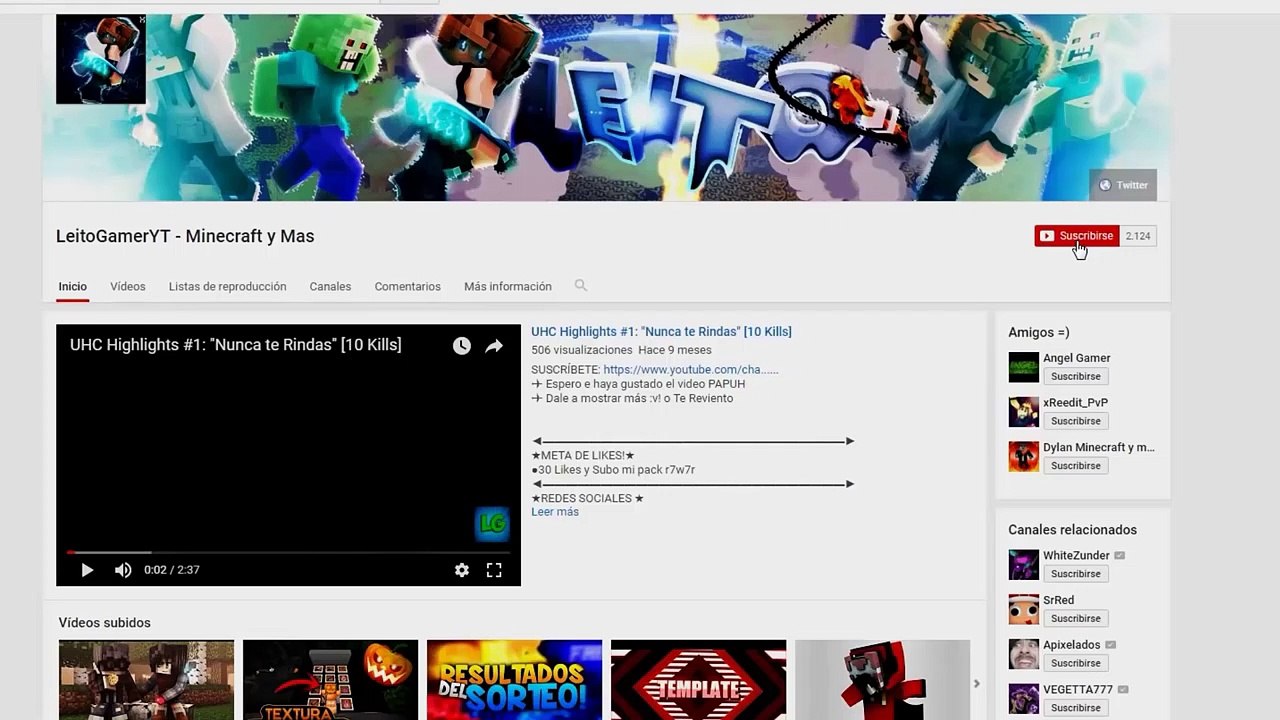This screenshot has width=1280, height=720.
Task: Click the LG watermark in video
Action: (491, 522)
